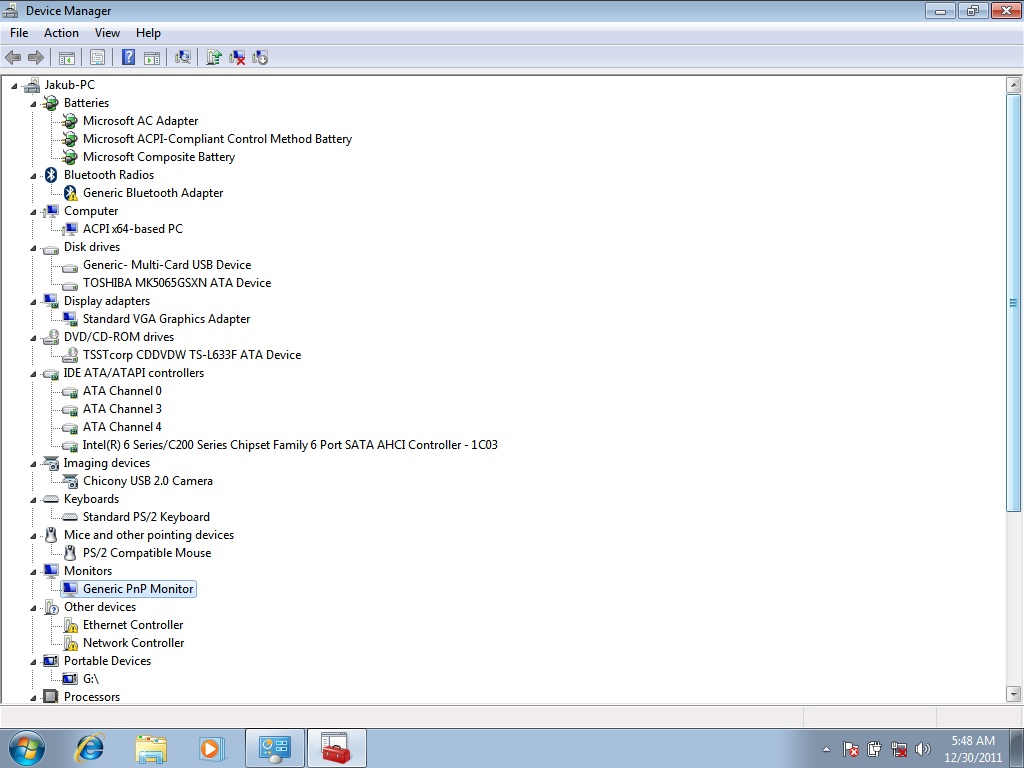The height and width of the screenshot is (768, 1024).
Task: Collapse the Processors category
Action: point(33,698)
